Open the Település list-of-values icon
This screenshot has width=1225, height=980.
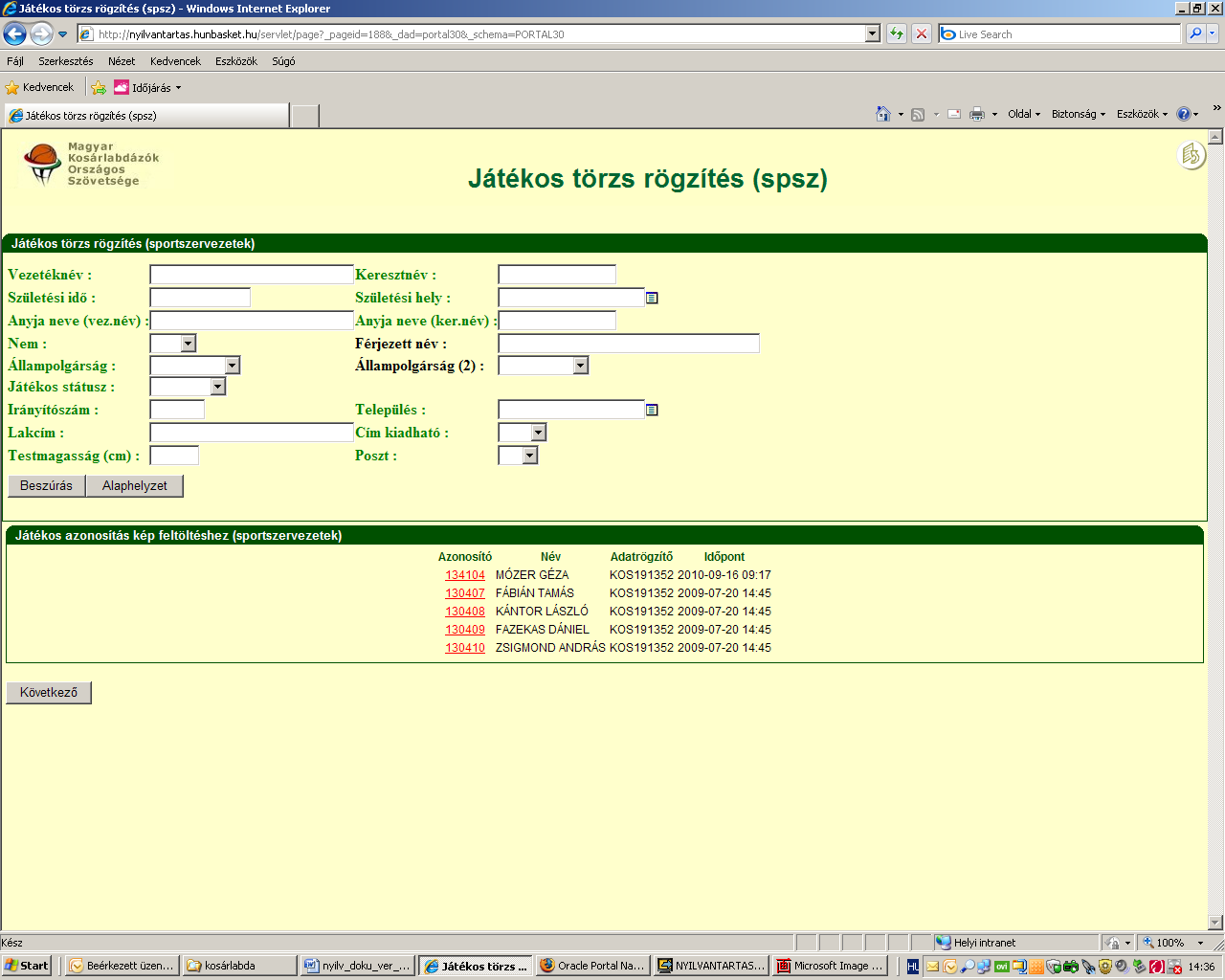[x=652, y=410]
